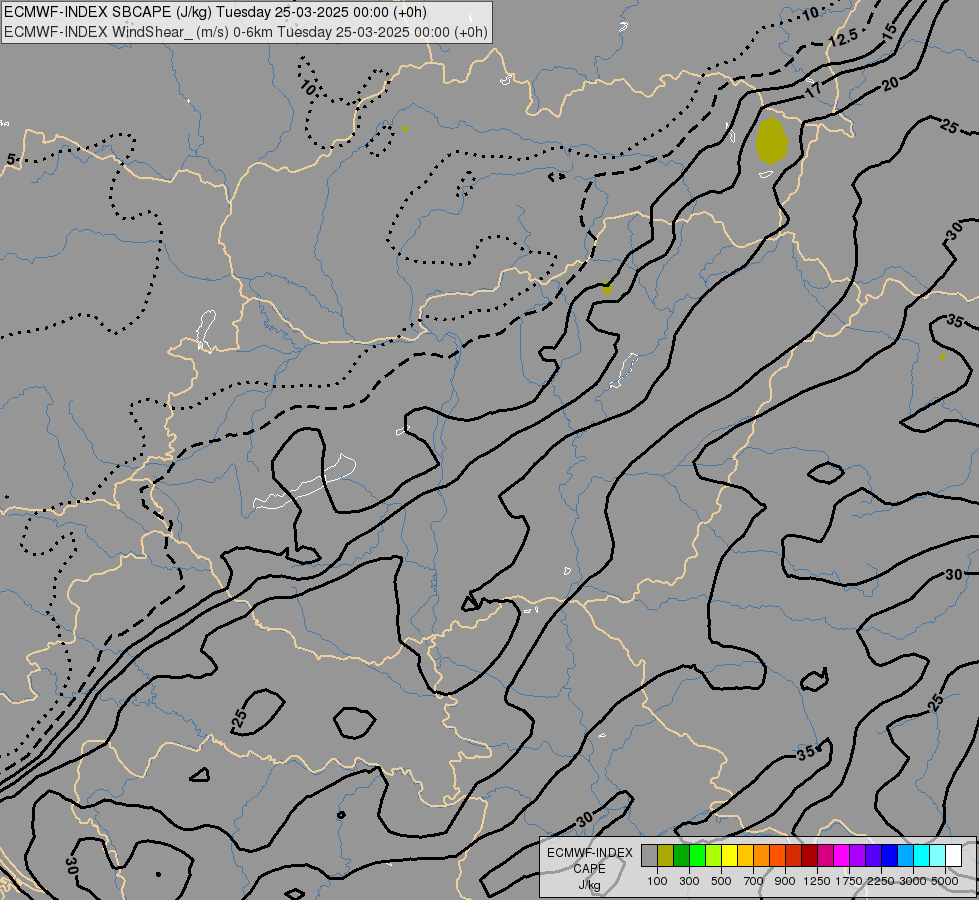
Task: Click the gray swatch in the CAPE legend
Action: point(649,856)
